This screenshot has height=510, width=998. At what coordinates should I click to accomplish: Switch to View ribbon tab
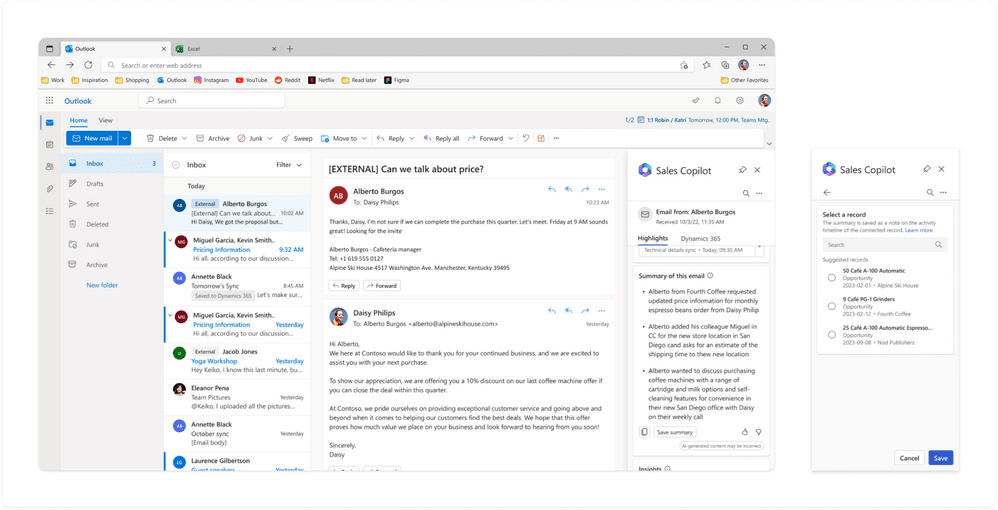106,120
